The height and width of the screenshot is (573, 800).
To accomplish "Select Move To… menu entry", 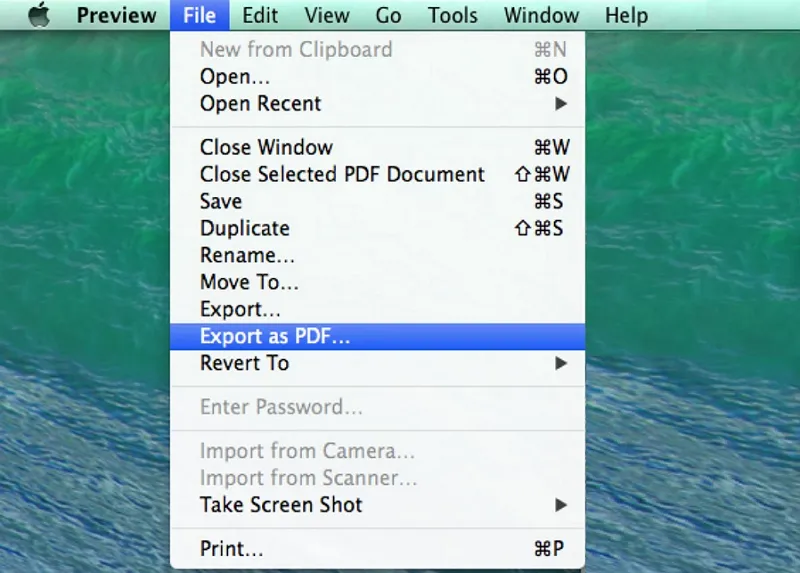I will (x=249, y=282).
